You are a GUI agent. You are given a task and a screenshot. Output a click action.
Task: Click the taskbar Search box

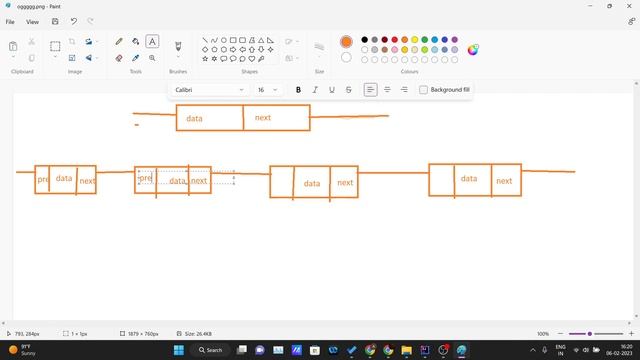[x=211, y=350]
